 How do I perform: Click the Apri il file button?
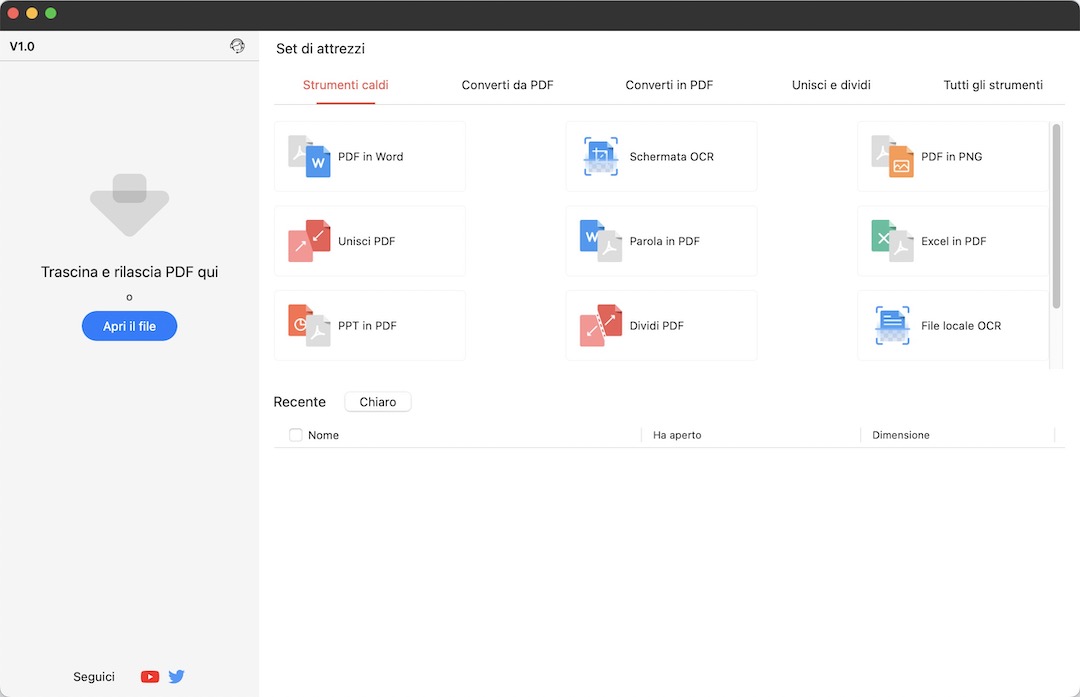point(129,325)
